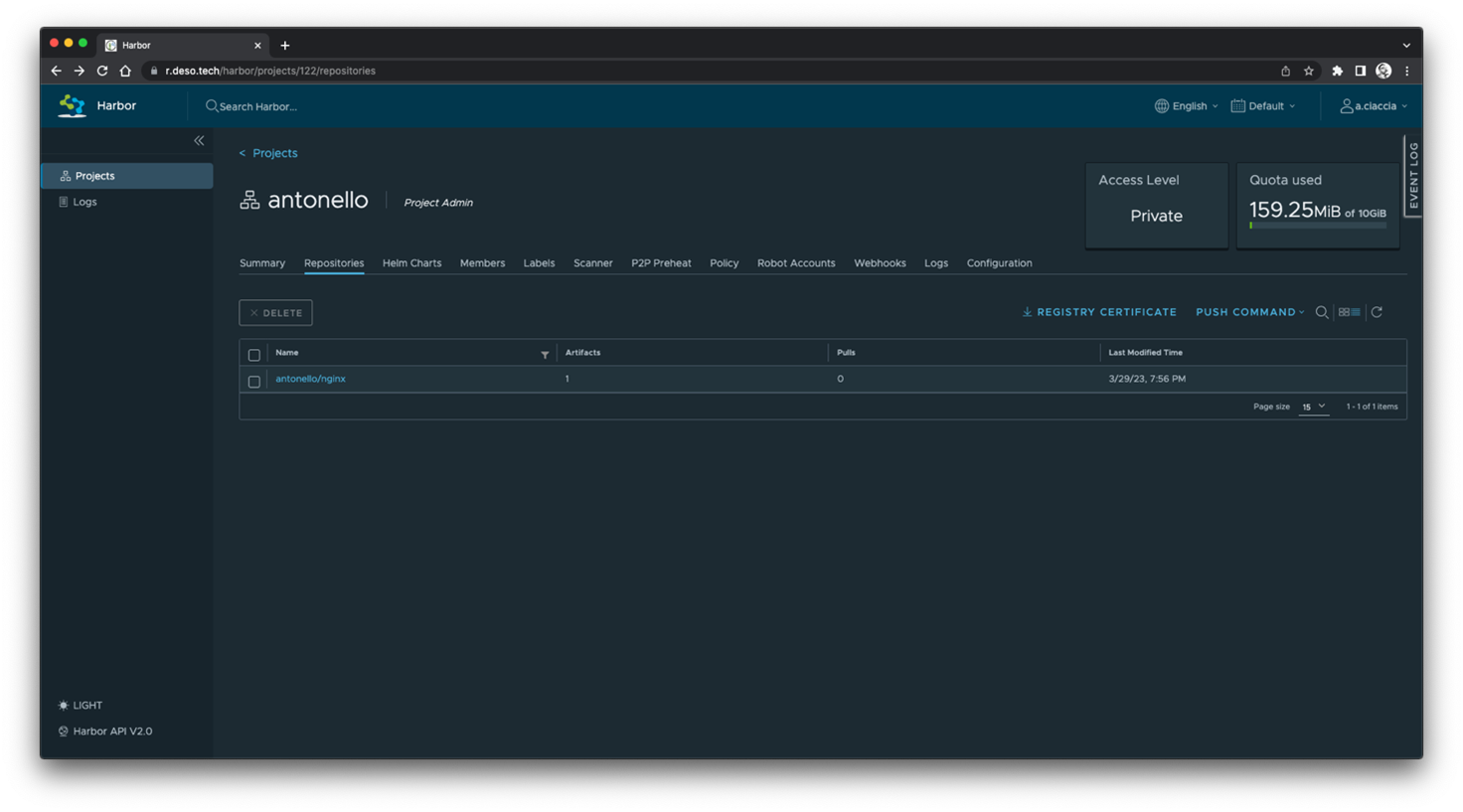Click the Name column filter icon
Image resolution: width=1463 pixels, height=812 pixels.
coord(545,355)
